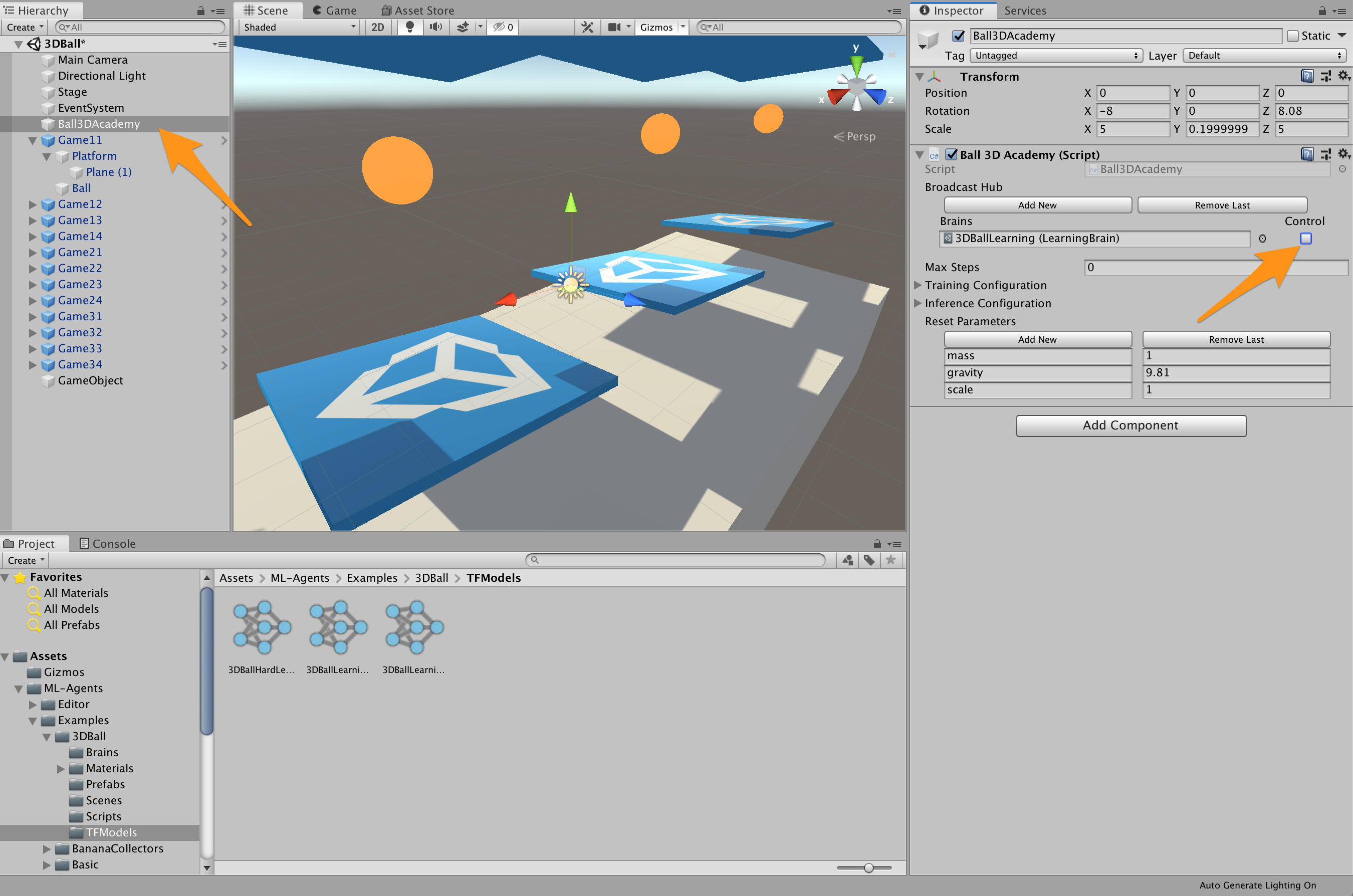Open Transform component gear settings
This screenshot has height=896, width=1353.
click(1343, 76)
